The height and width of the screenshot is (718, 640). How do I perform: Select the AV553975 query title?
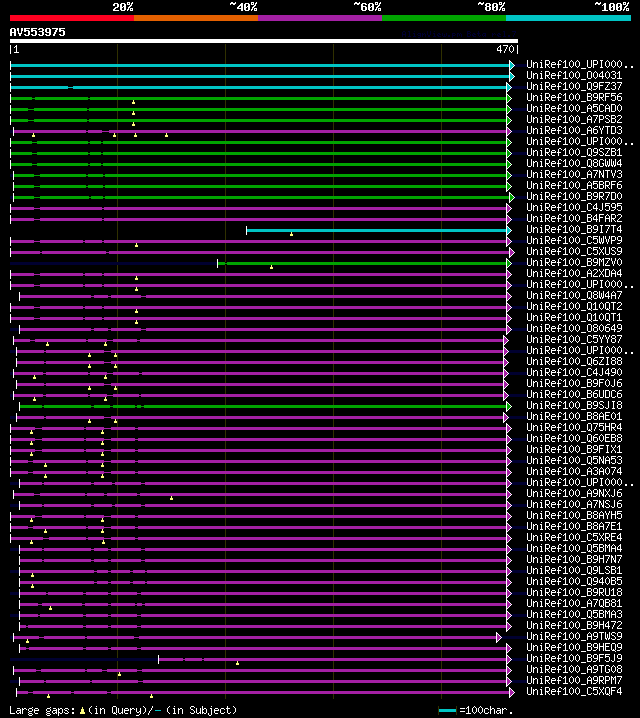point(38,32)
